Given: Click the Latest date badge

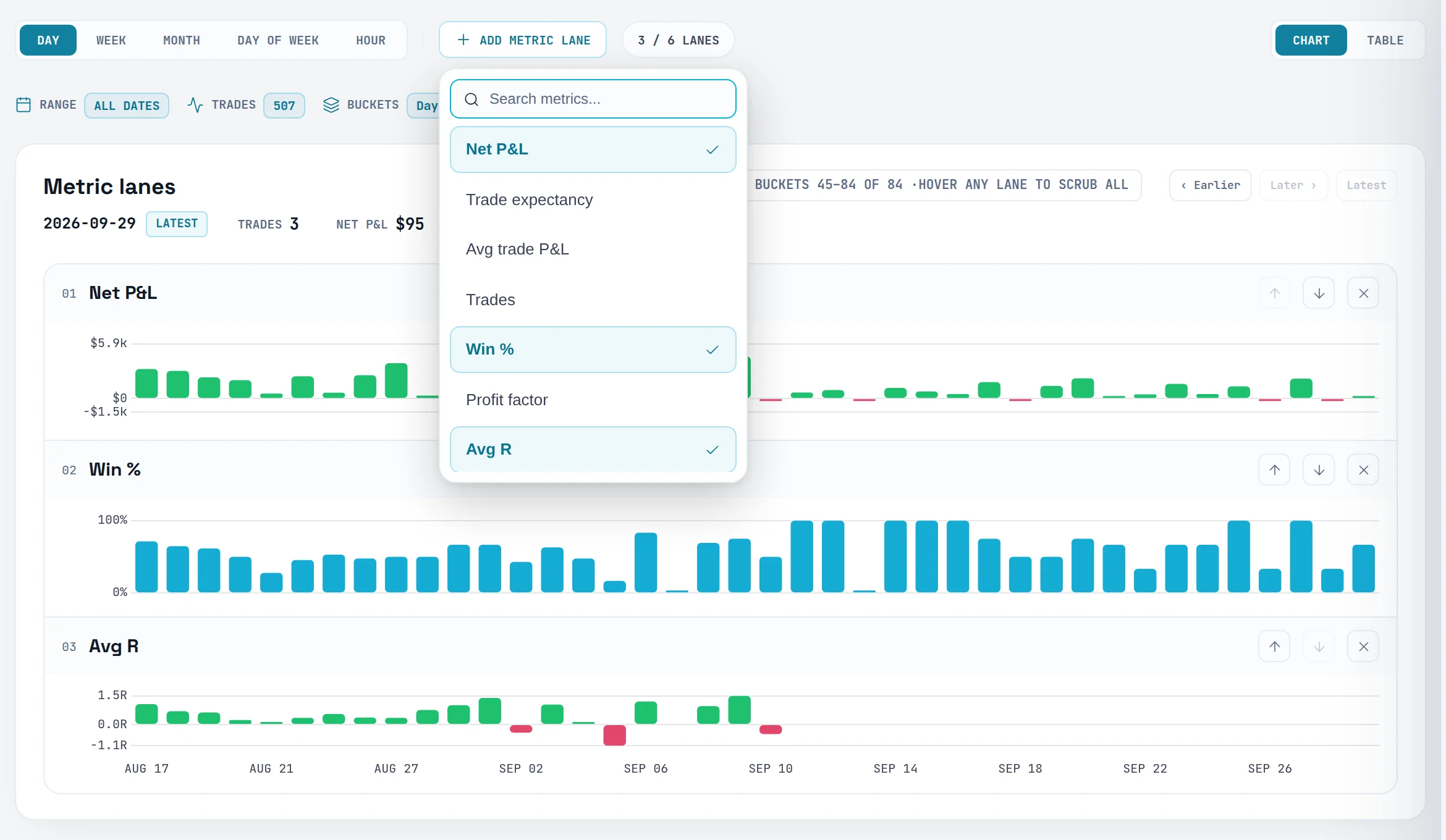Looking at the screenshot, I should click(x=177, y=224).
